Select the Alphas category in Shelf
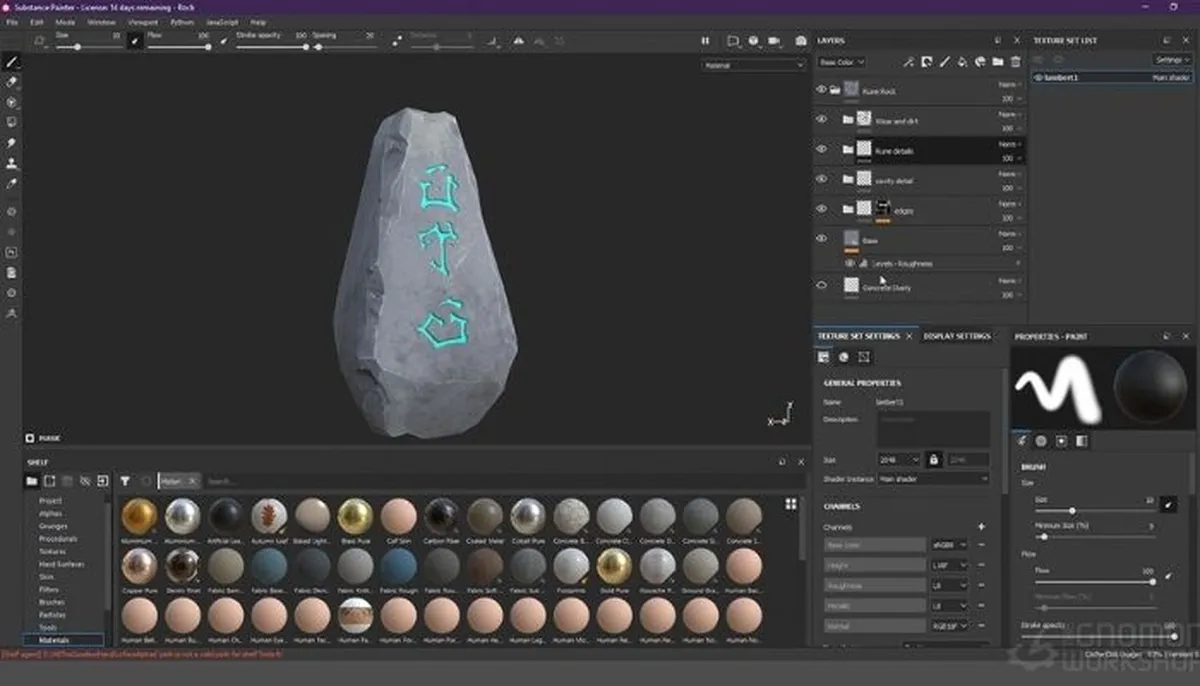The height and width of the screenshot is (686, 1200). click(x=50, y=513)
